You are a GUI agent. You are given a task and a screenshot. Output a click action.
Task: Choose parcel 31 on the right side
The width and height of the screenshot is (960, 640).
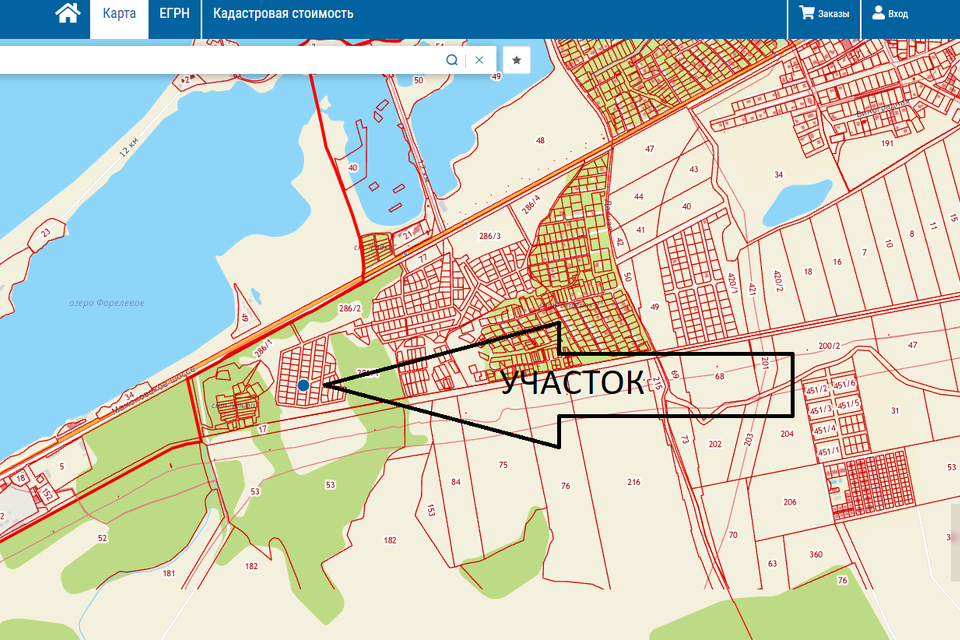coord(895,411)
